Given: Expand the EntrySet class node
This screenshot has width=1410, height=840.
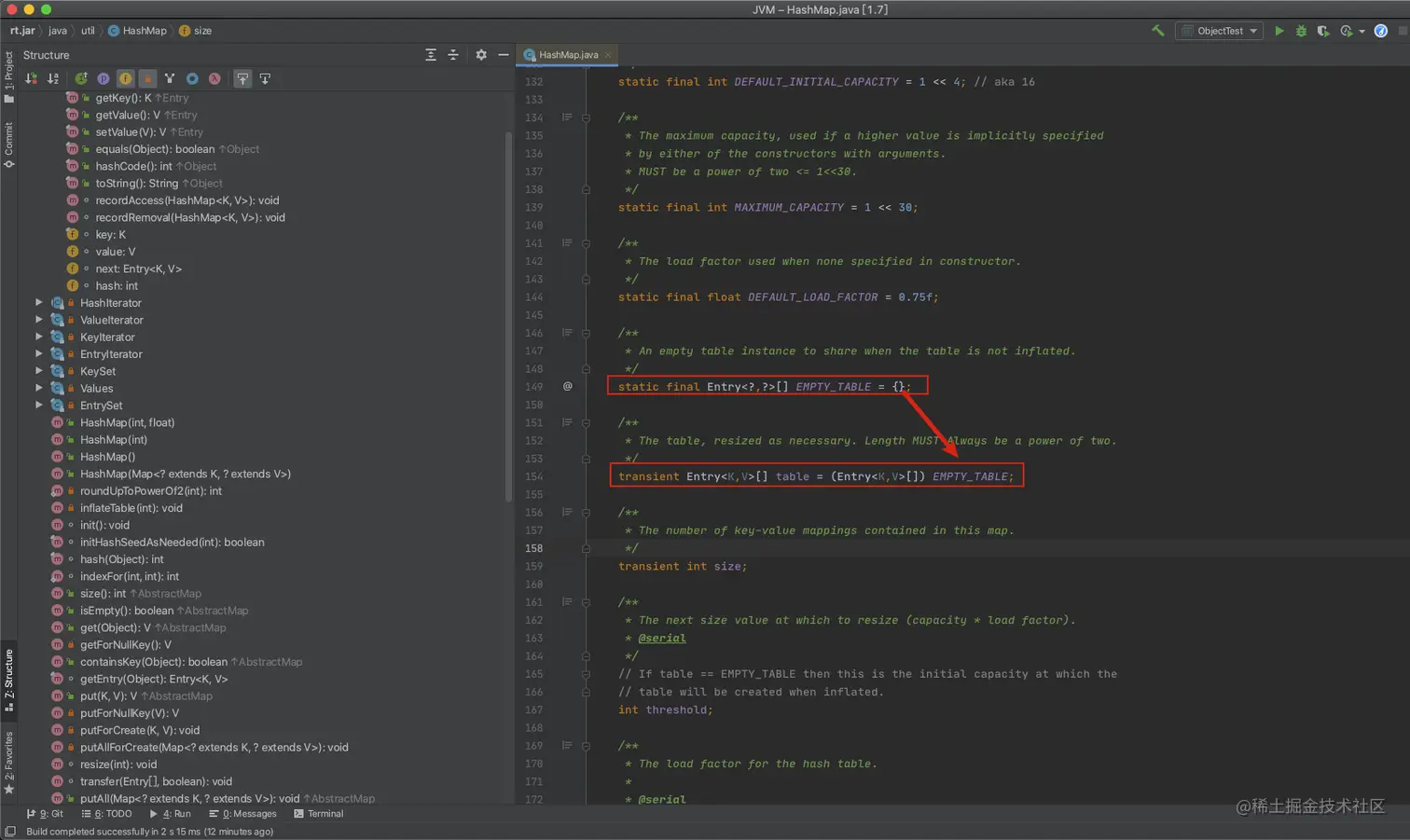Looking at the screenshot, I should coord(39,406).
